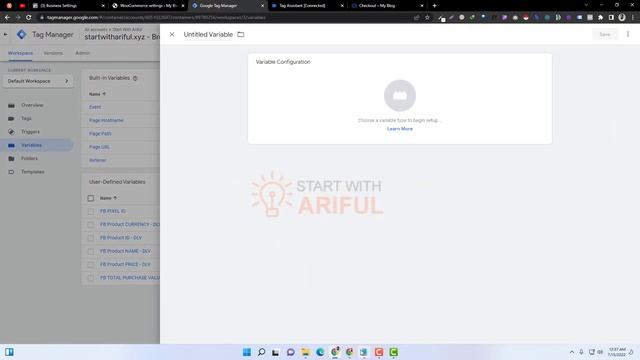Open Microsoft Edge from the taskbar
The height and width of the screenshot is (360, 640).
pos(320,352)
